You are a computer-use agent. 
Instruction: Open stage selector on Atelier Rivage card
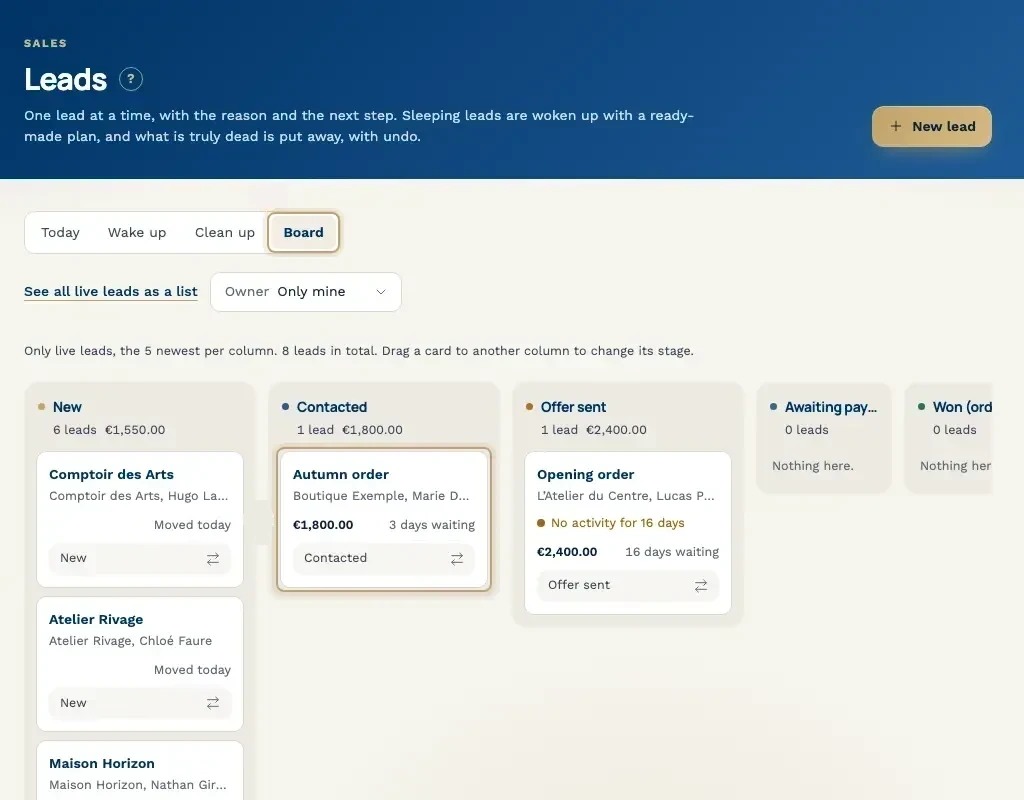(x=140, y=703)
